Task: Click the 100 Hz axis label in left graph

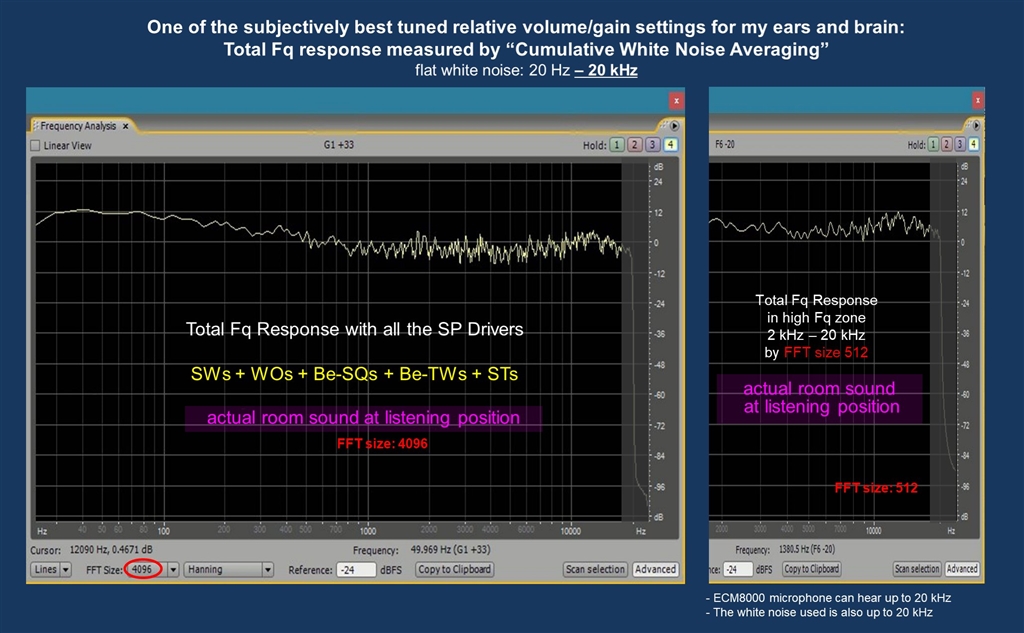Action: (163, 531)
